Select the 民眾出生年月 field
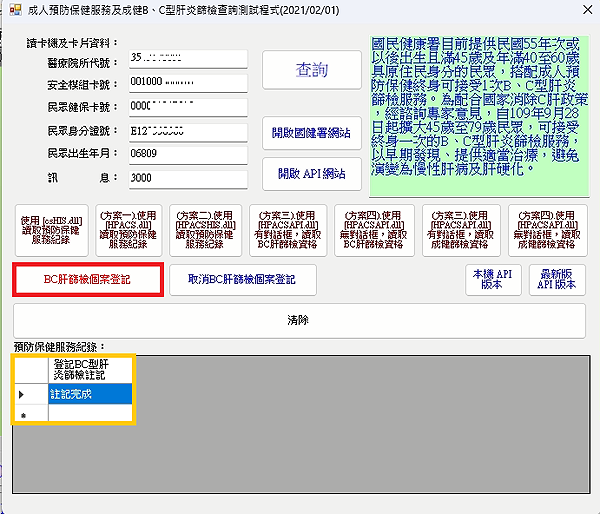Screen dimensions: 600x514 pyautogui.click(x=187, y=154)
